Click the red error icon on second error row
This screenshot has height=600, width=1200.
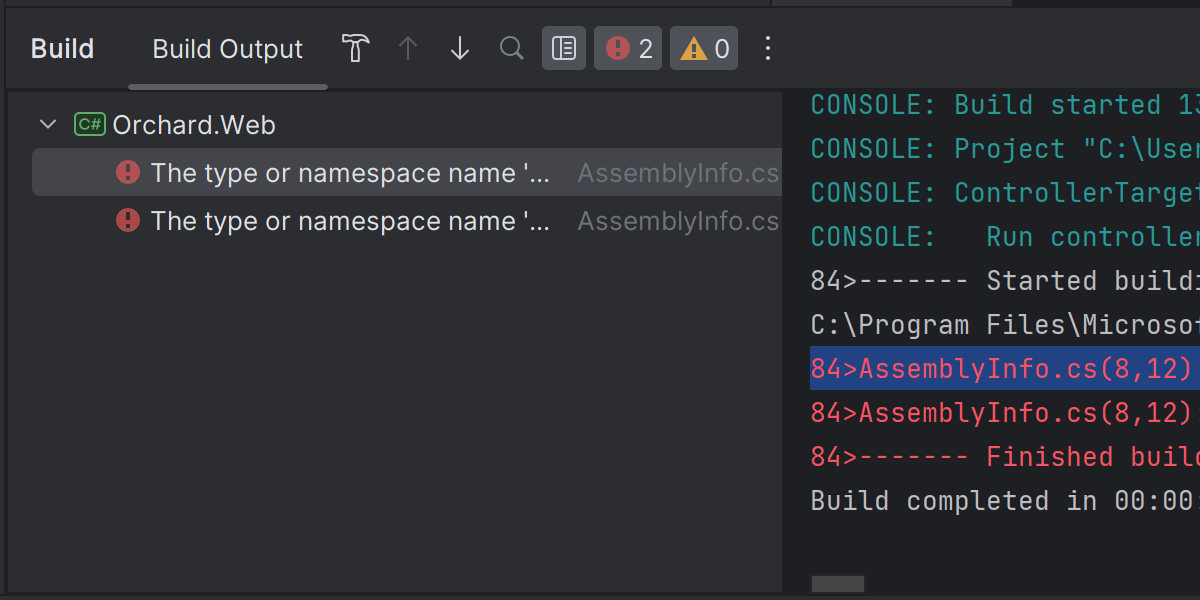coord(128,221)
